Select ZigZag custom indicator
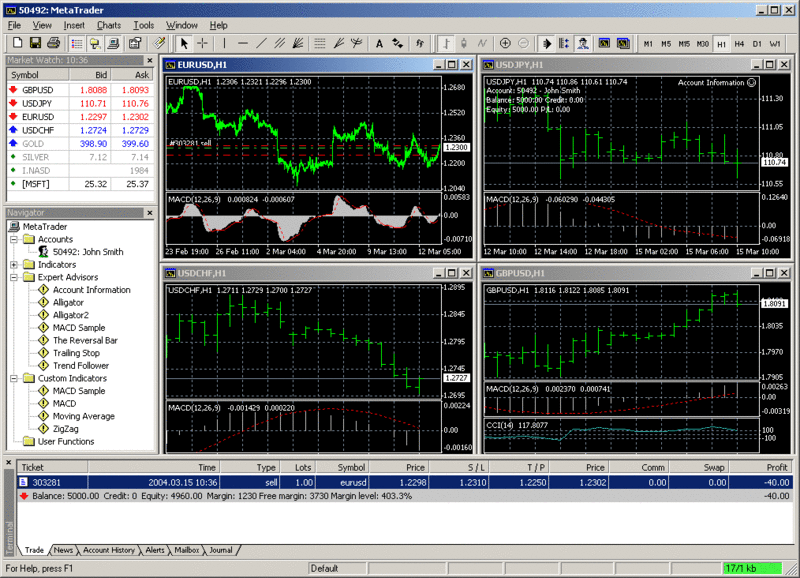The image size is (800, 578). coord(65,429)
